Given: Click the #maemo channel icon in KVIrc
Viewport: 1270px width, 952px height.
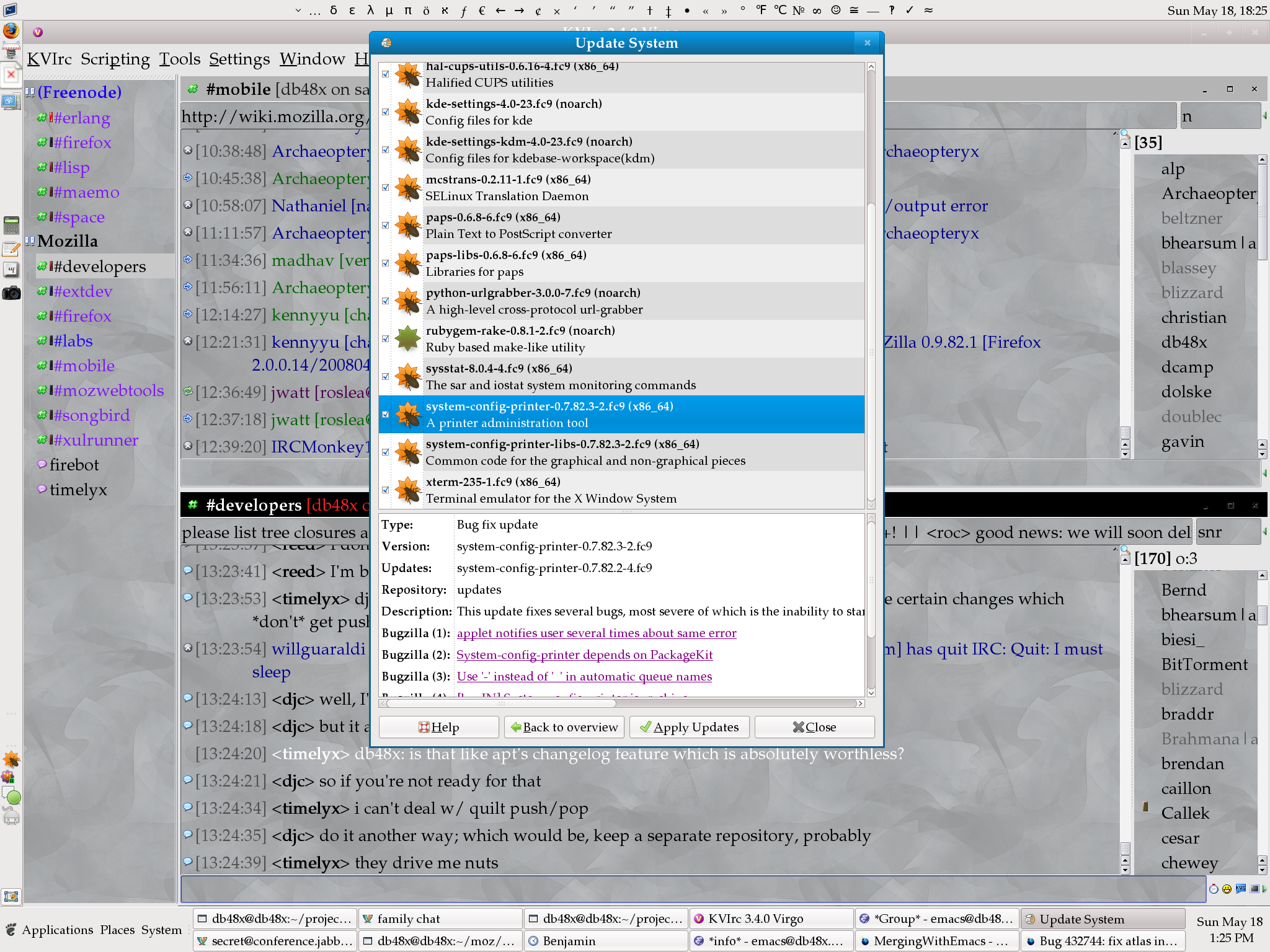Looking at the screenshot, I should pyautogui.click(x=42, y=192).
